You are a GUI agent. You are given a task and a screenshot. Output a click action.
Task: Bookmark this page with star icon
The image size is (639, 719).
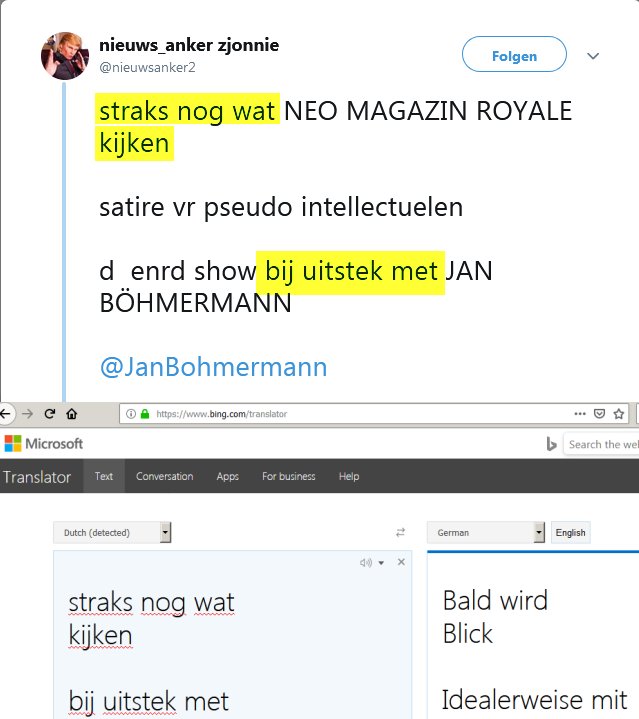pyautogui.click(x=619, y=414)
